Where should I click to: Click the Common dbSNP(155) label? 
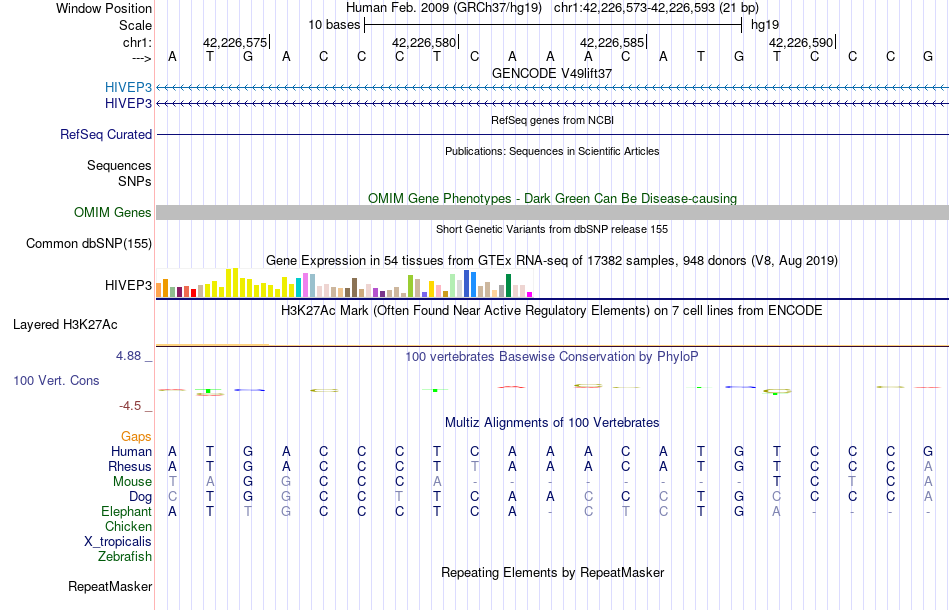pyautogui.click(x=89, y=244)
